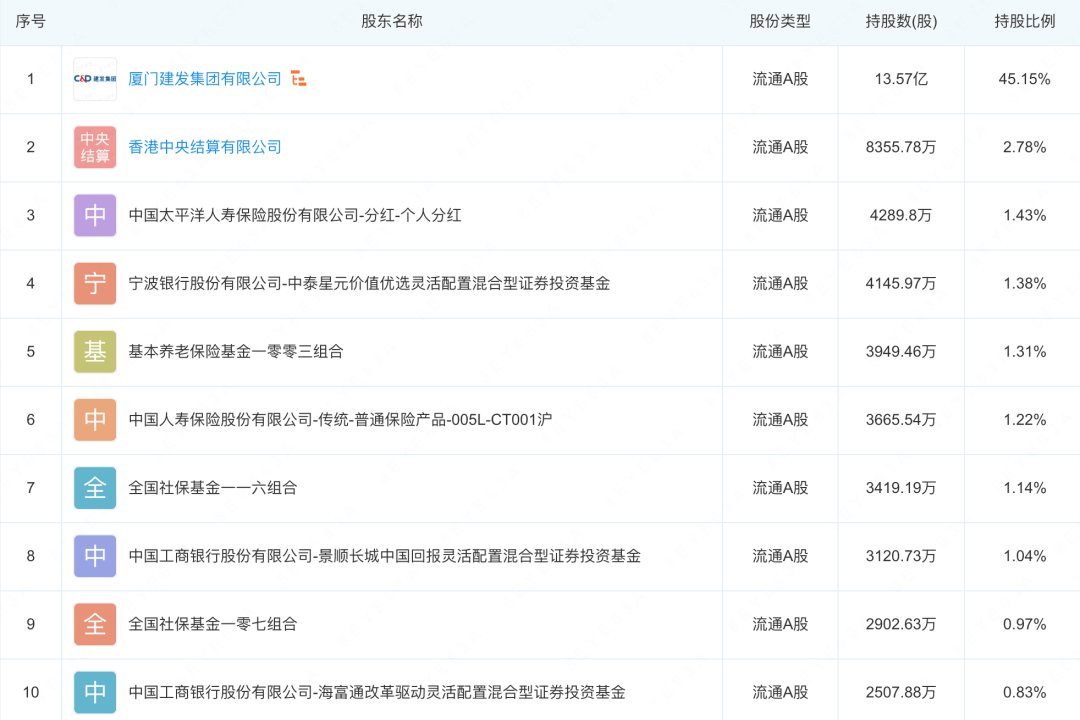Open the 厦门建发集团有限公司 company link
Screen dimensions: 1080x720
point(205,79)
